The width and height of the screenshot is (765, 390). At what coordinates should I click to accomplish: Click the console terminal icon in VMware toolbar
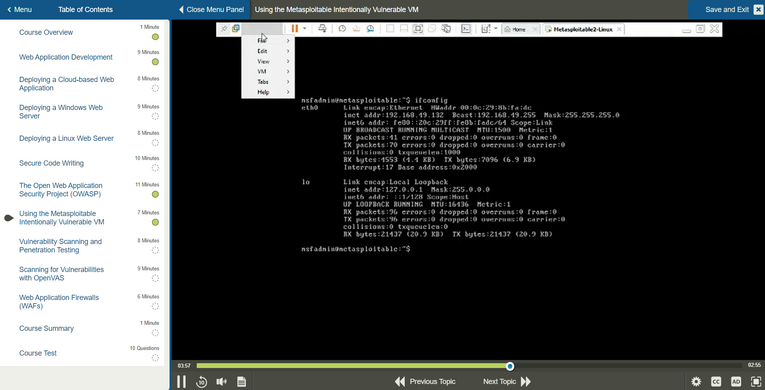point(466,29)
